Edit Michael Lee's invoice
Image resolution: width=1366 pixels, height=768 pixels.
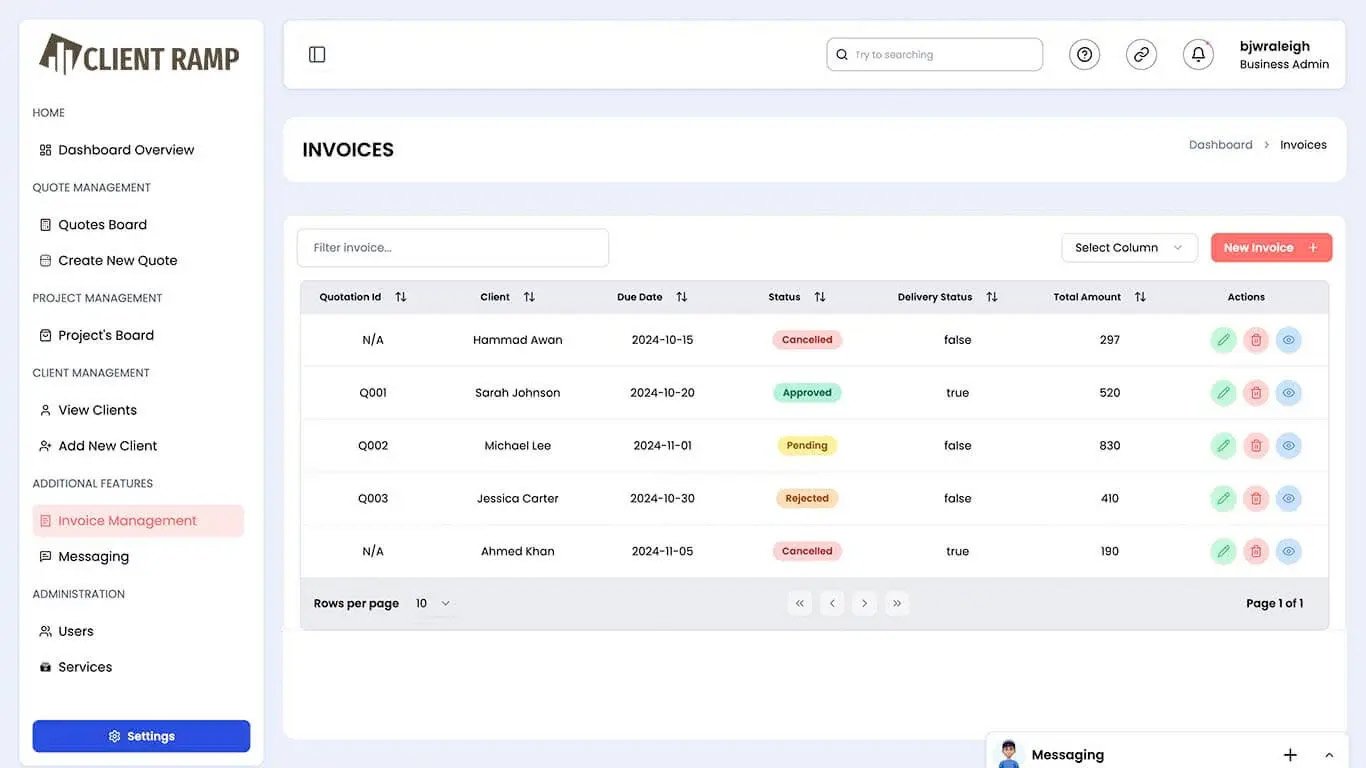(1223, 446)
